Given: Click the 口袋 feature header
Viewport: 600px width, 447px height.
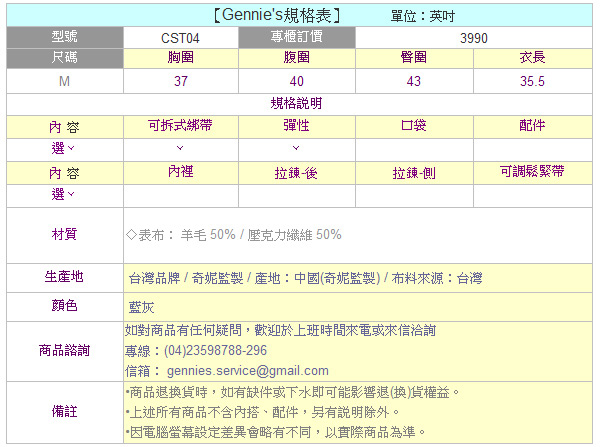Looking at the screenshot, I should point(414,126).
